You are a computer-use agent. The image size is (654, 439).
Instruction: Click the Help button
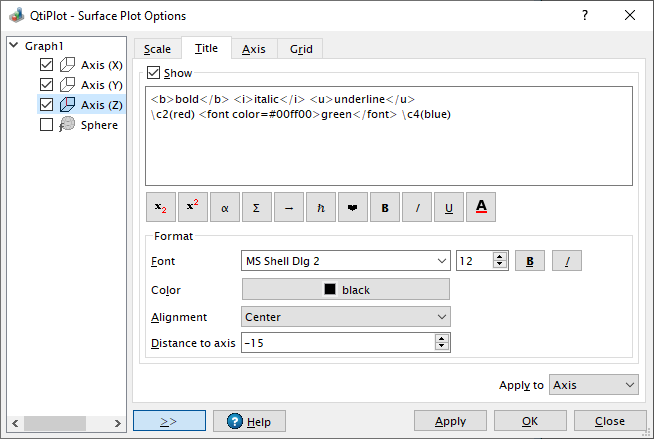(249, 422)
